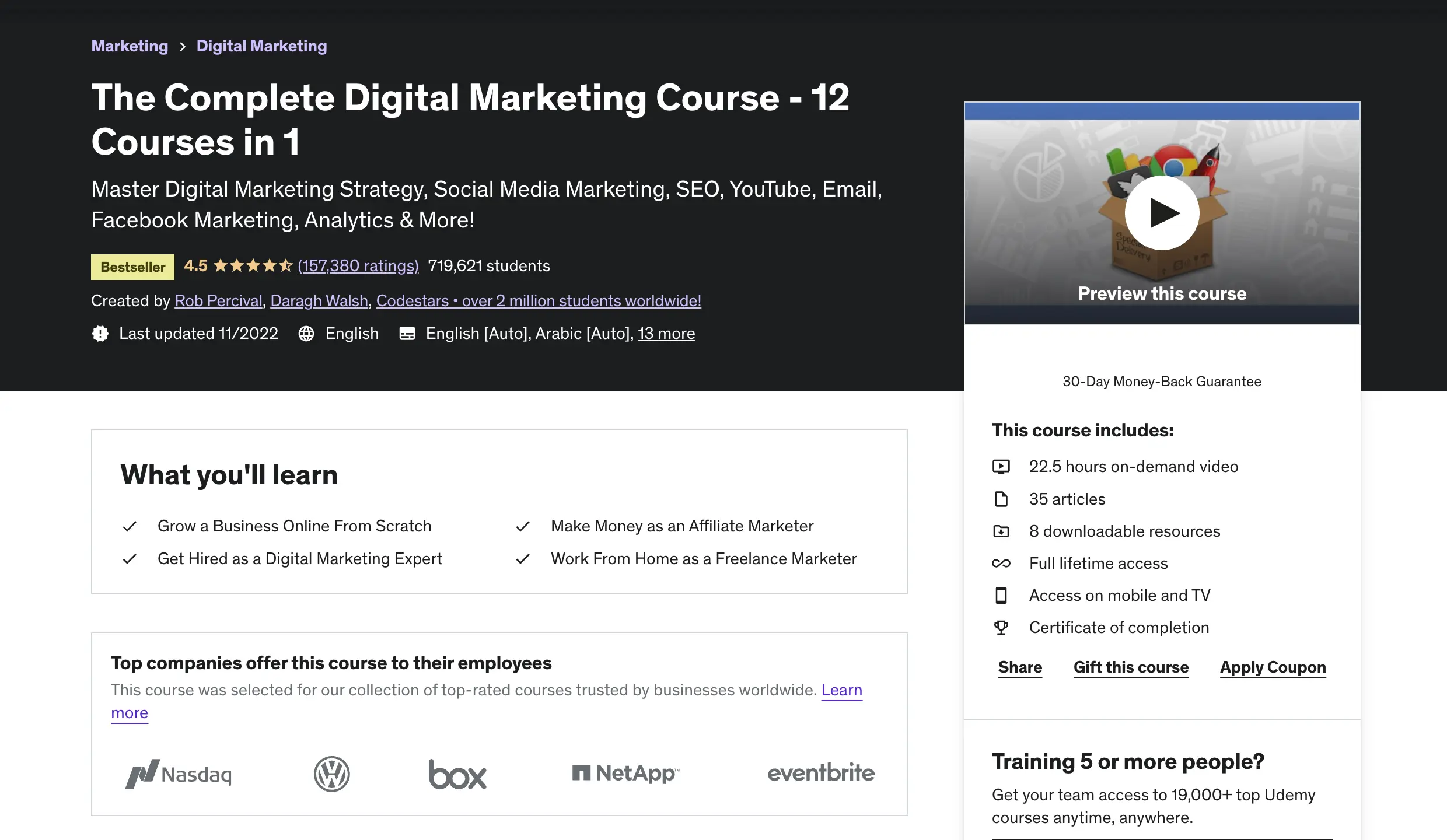Click Apply Coupon

pyautogui.click(x=1273, y=667)
